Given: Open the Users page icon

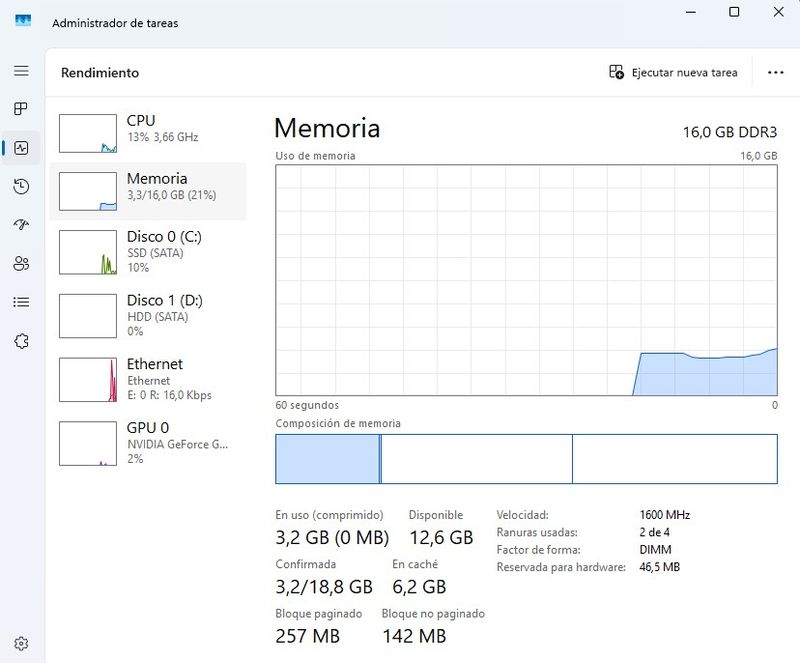Looking at the screenshot, I should tap(21, 263).
